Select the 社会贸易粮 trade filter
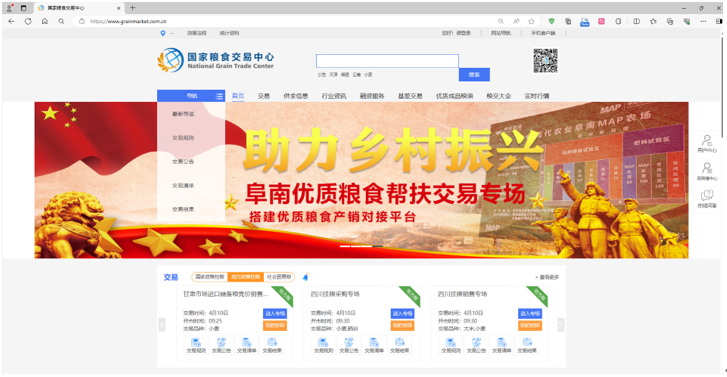The width and height of the screenshot is (727, 377). [279, 277]
